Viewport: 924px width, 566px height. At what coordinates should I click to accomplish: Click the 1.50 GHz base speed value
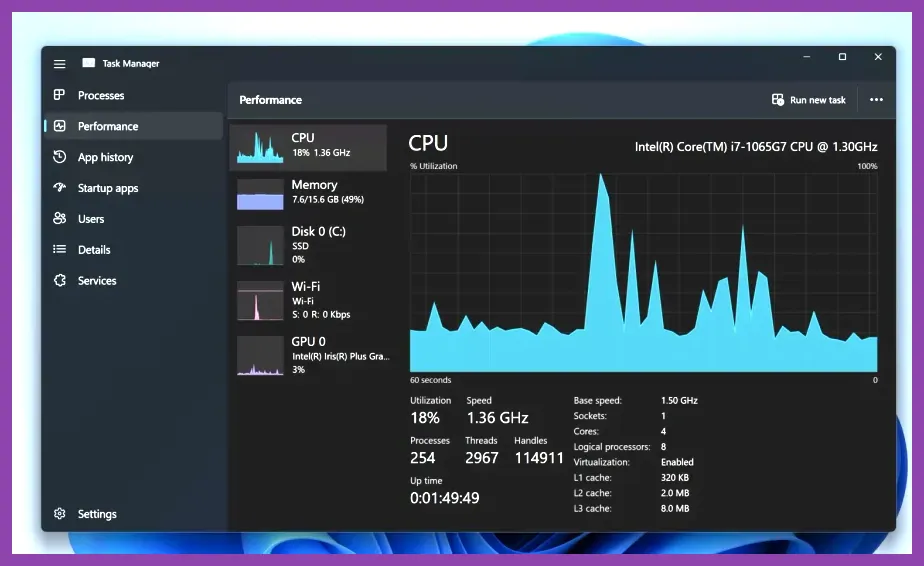tap(679, 400)
